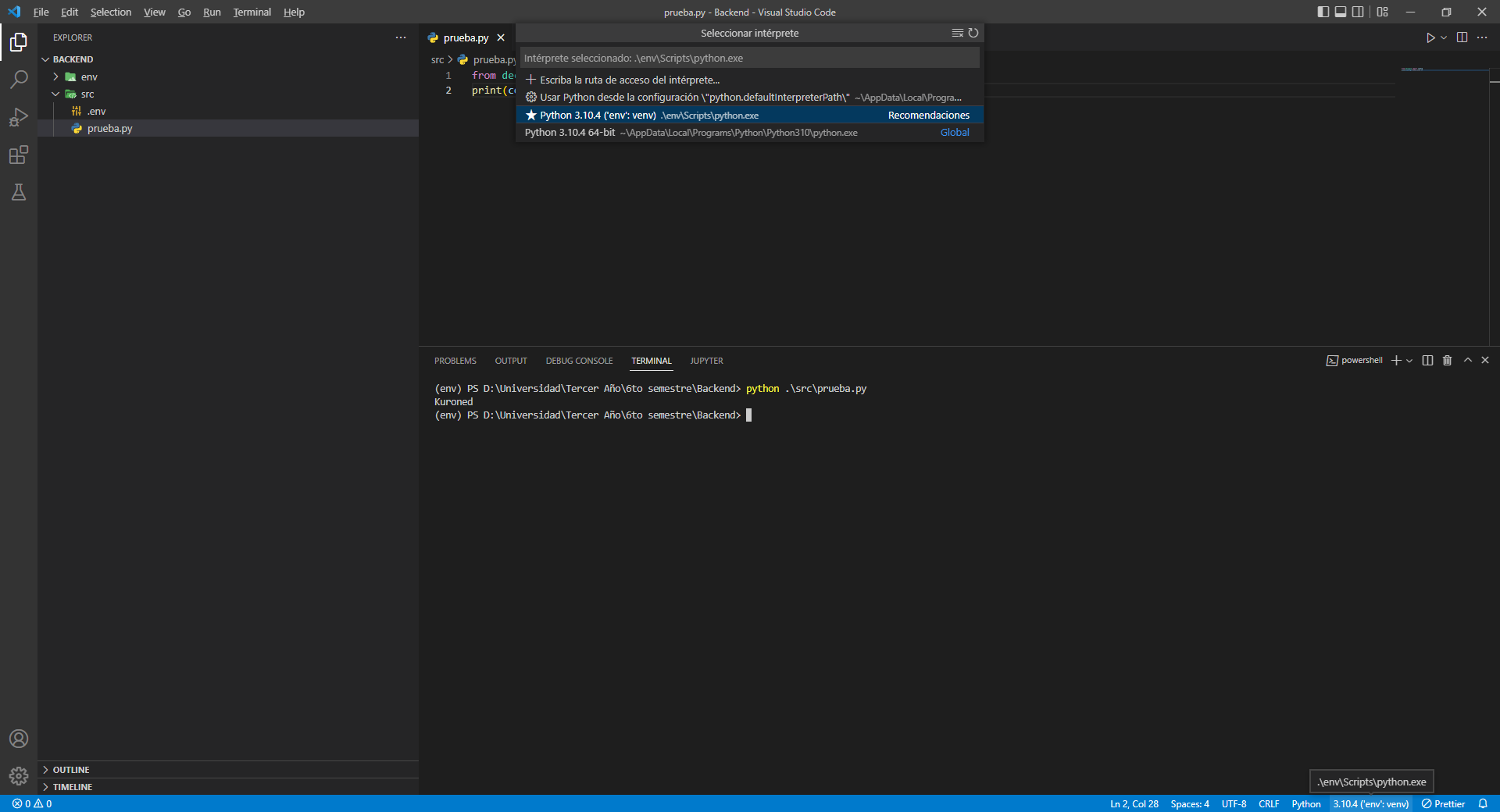The height and width of the screenshot is (812, 1500).
Task: Open the Selection menu
Action: click(x=111, y=12)
